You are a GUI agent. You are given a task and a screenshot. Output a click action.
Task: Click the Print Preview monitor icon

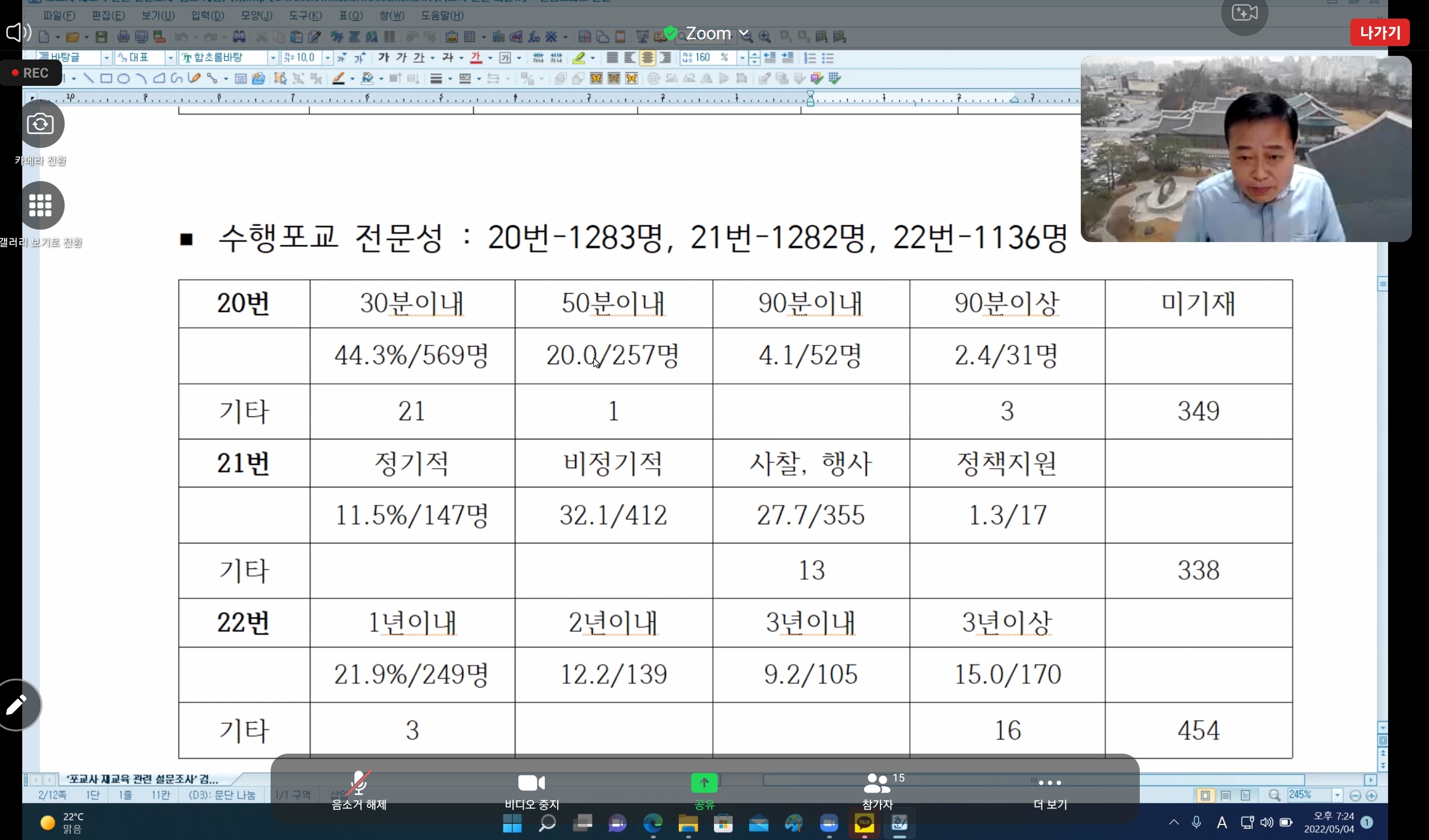click(x=141, y=37)
